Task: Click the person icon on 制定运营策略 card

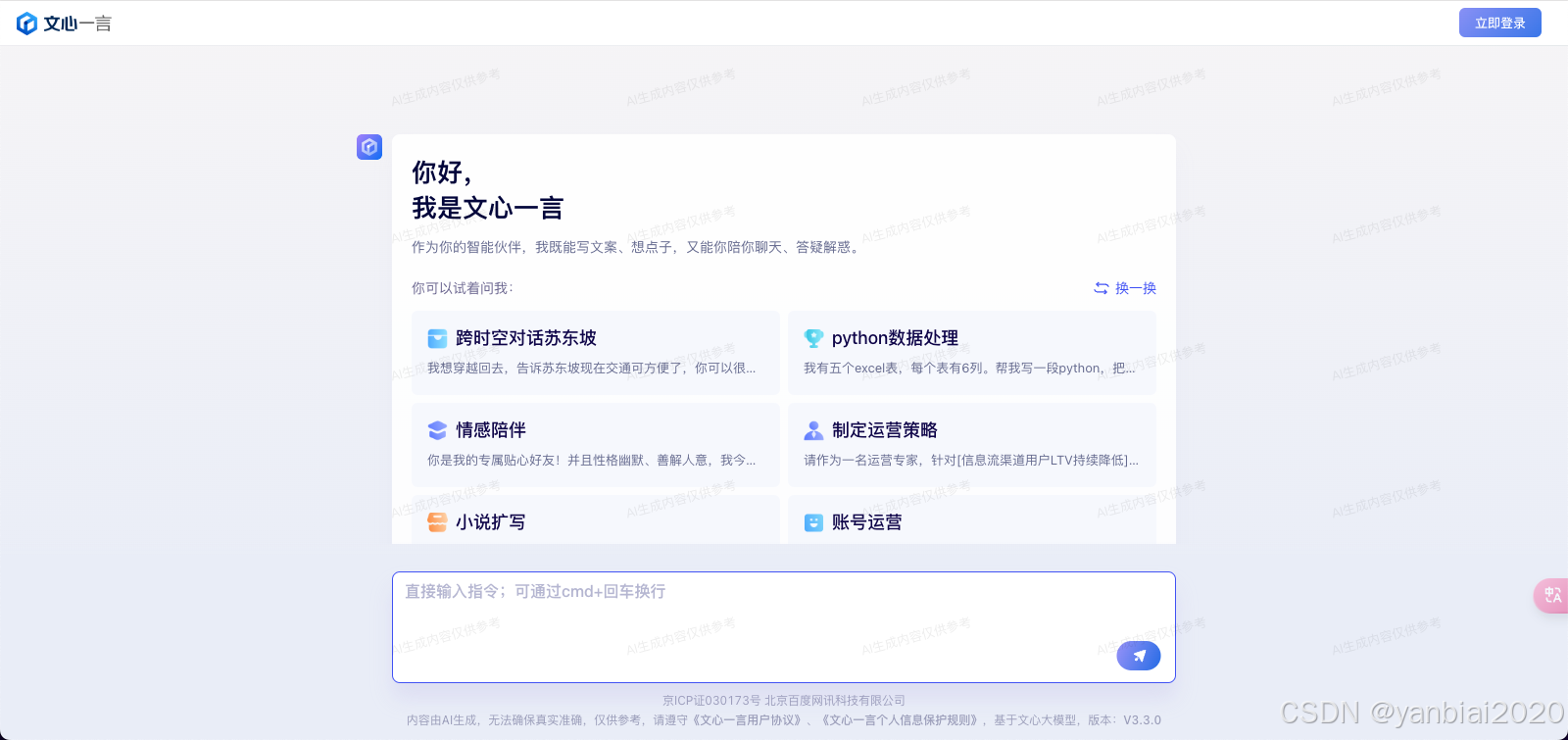Action: (813, 430)
